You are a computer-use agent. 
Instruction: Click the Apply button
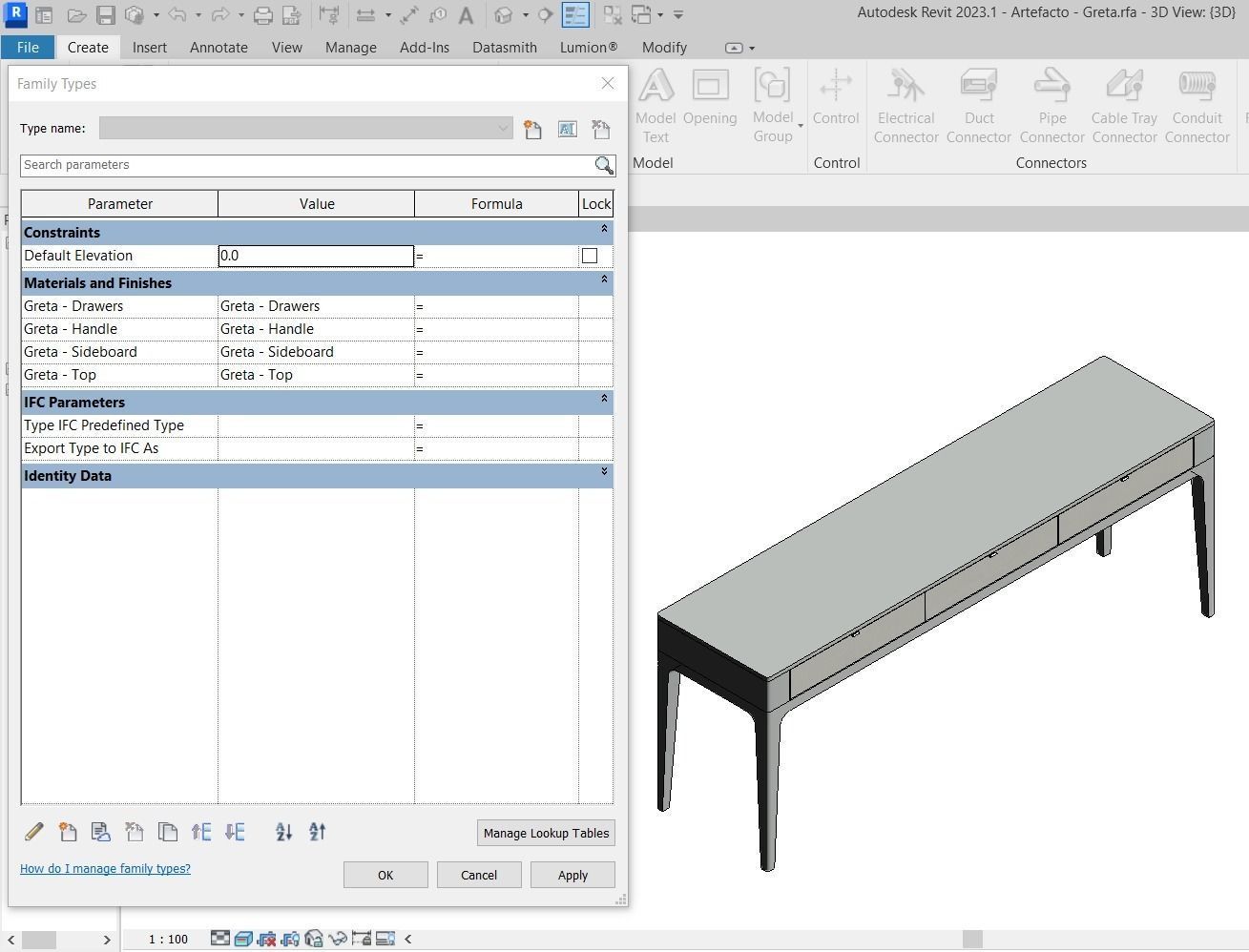pyautogui.click(x=572, y=875)
